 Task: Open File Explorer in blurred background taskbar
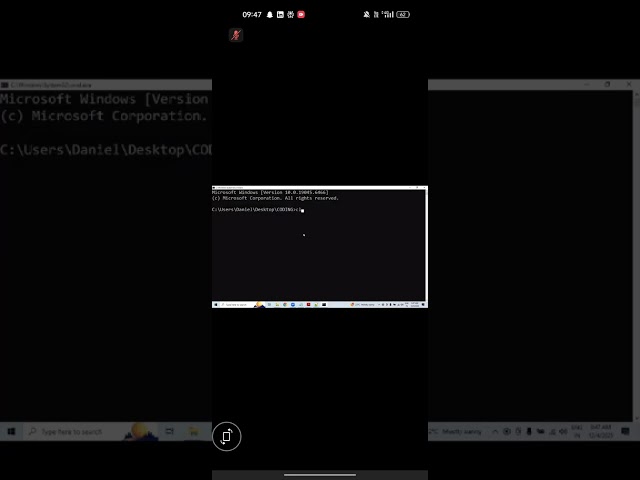pos(193,431)
